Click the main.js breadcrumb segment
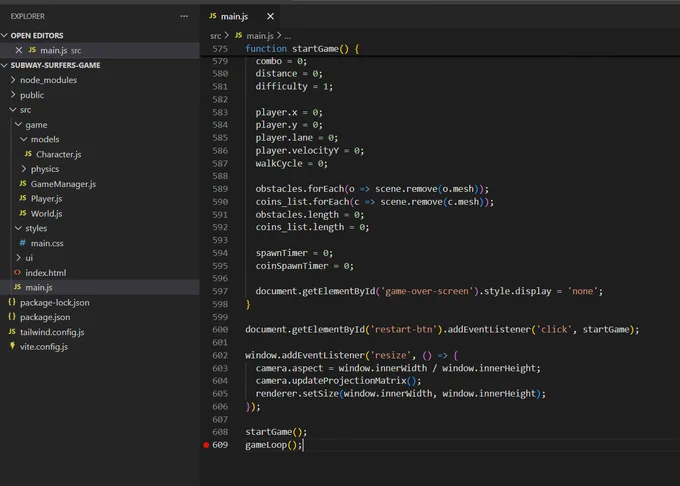Screen dimensions: 680x486 [x=260, y=36]
